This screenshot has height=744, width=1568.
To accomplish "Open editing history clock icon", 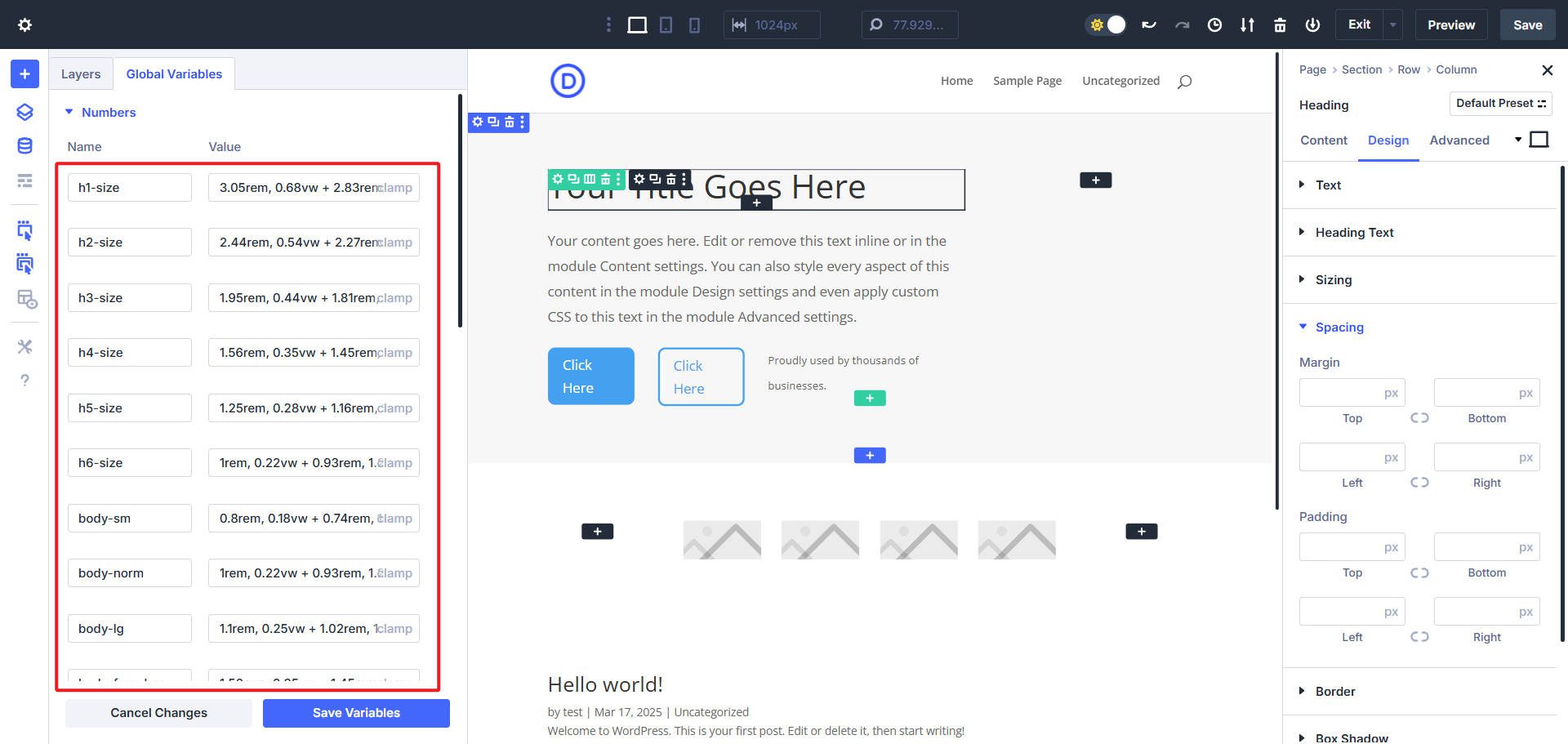I will [x=1214, y=25].
